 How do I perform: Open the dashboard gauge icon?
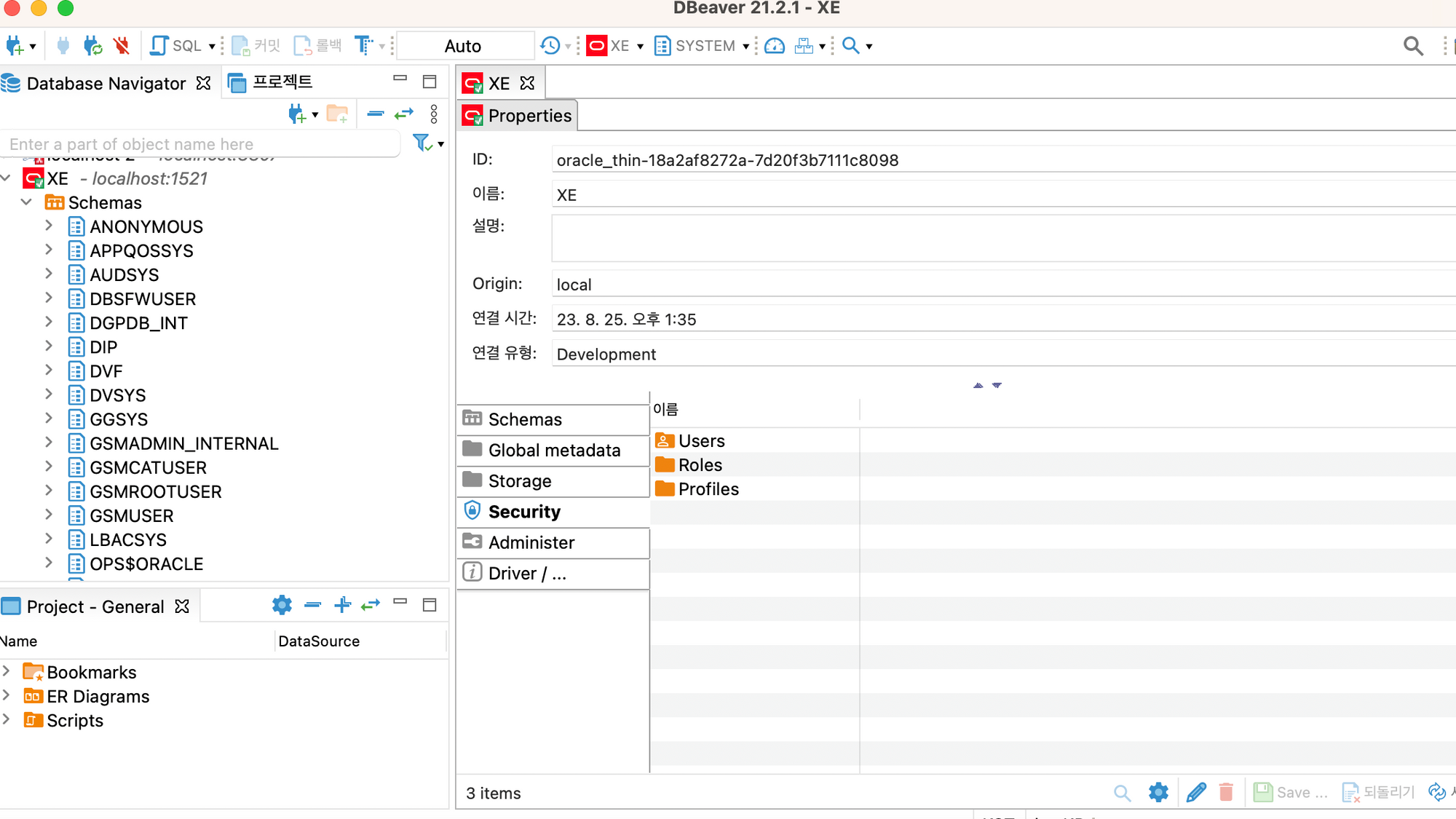pyautogui.click(x=775, y=46)
